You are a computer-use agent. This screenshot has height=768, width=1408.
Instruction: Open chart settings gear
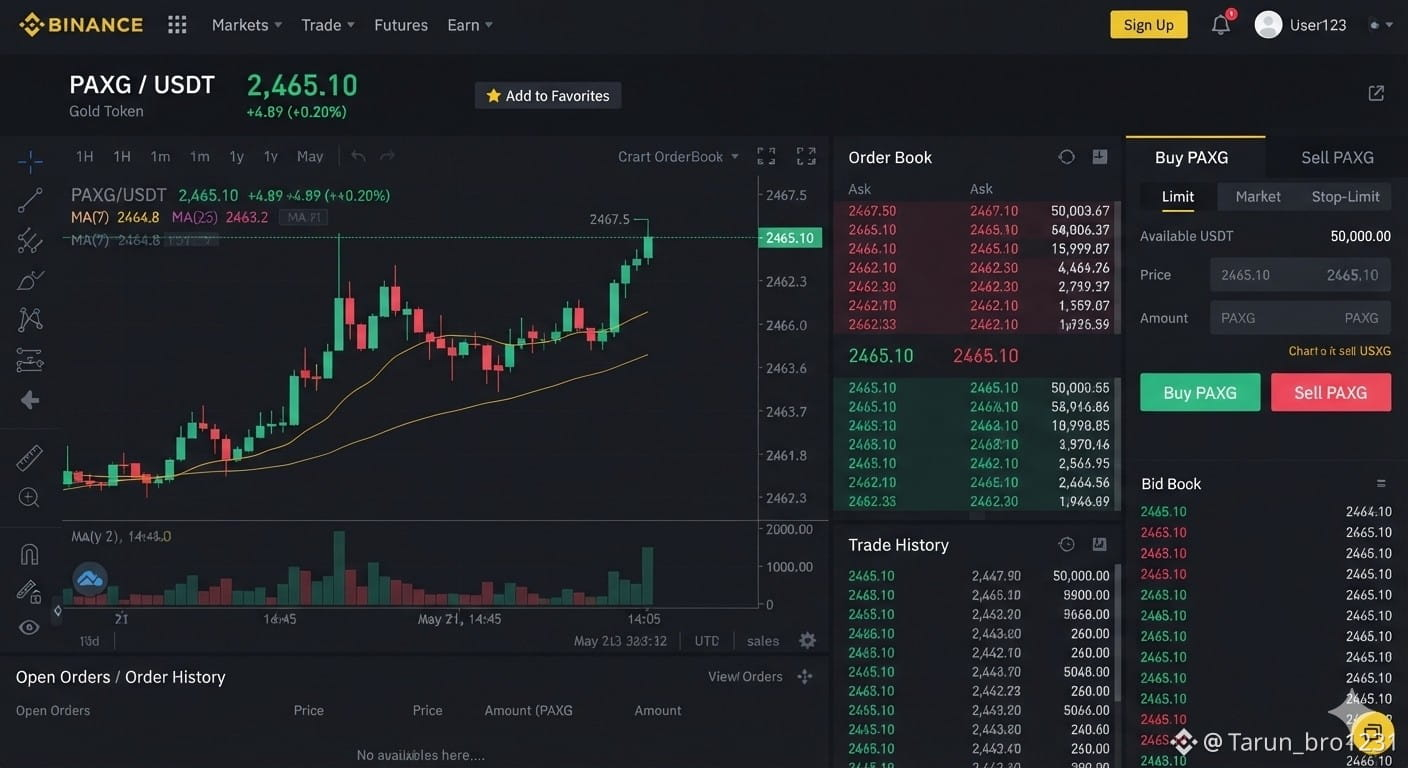pos(808,641)
